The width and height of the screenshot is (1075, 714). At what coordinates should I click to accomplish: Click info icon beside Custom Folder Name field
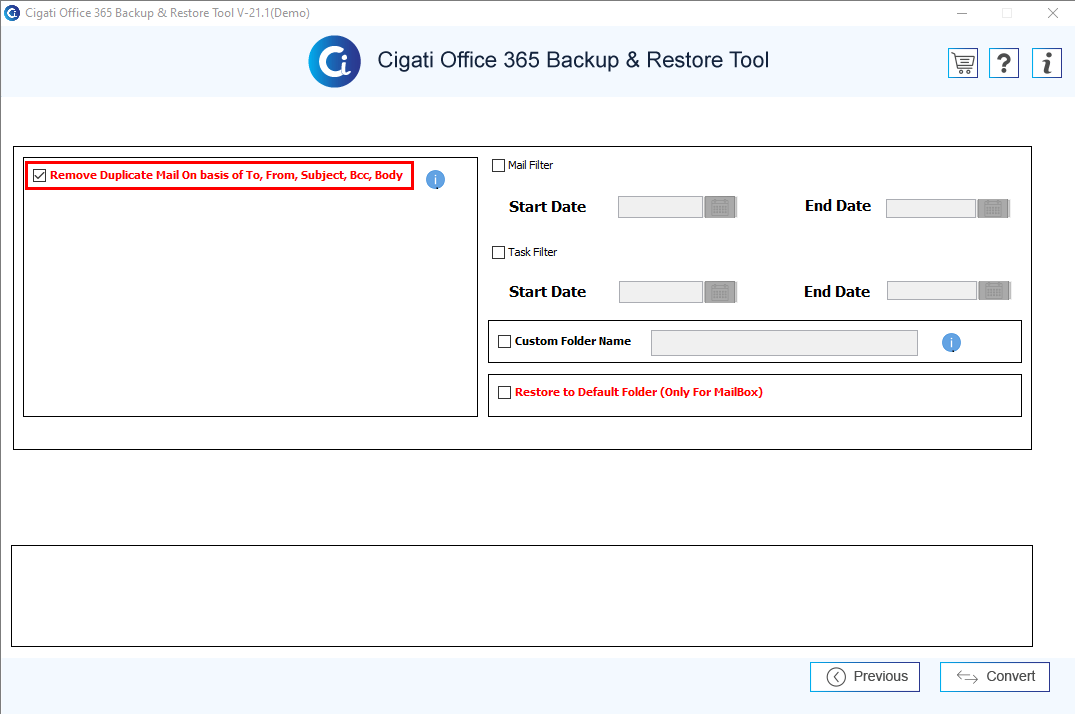pyautogui.click(x=951, y=342)
